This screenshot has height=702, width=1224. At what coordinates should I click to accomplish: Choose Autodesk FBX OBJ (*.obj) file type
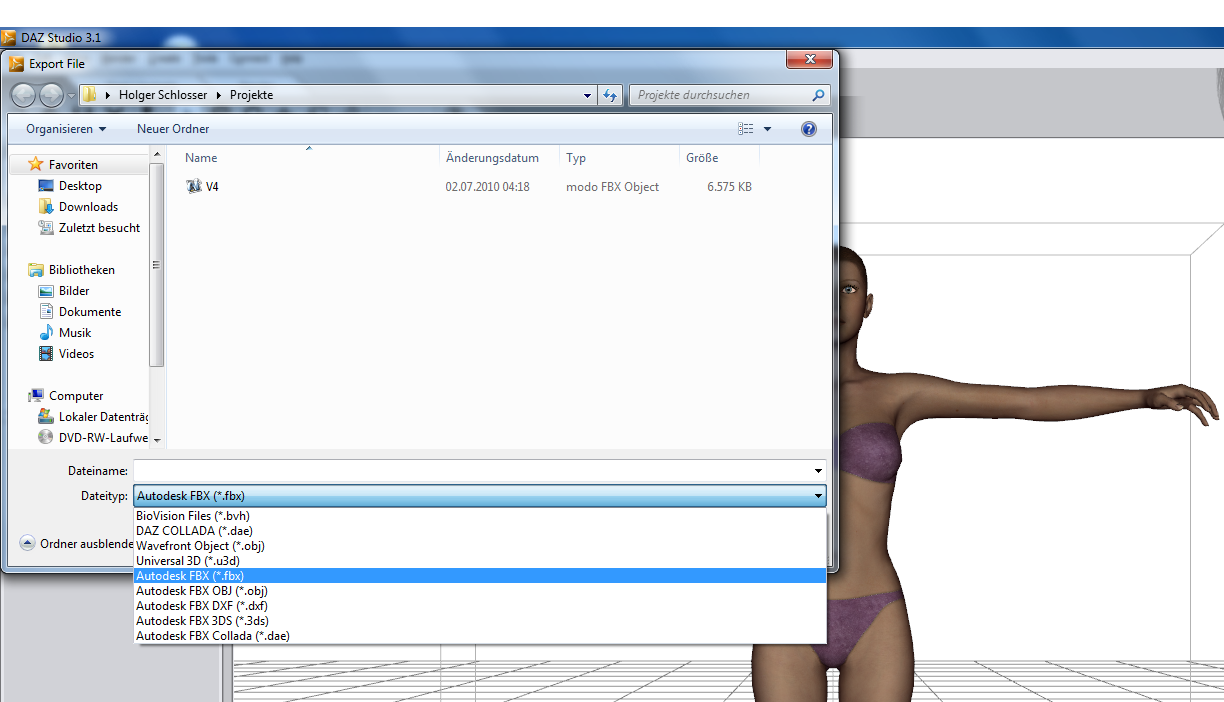(x=480, y=591)
